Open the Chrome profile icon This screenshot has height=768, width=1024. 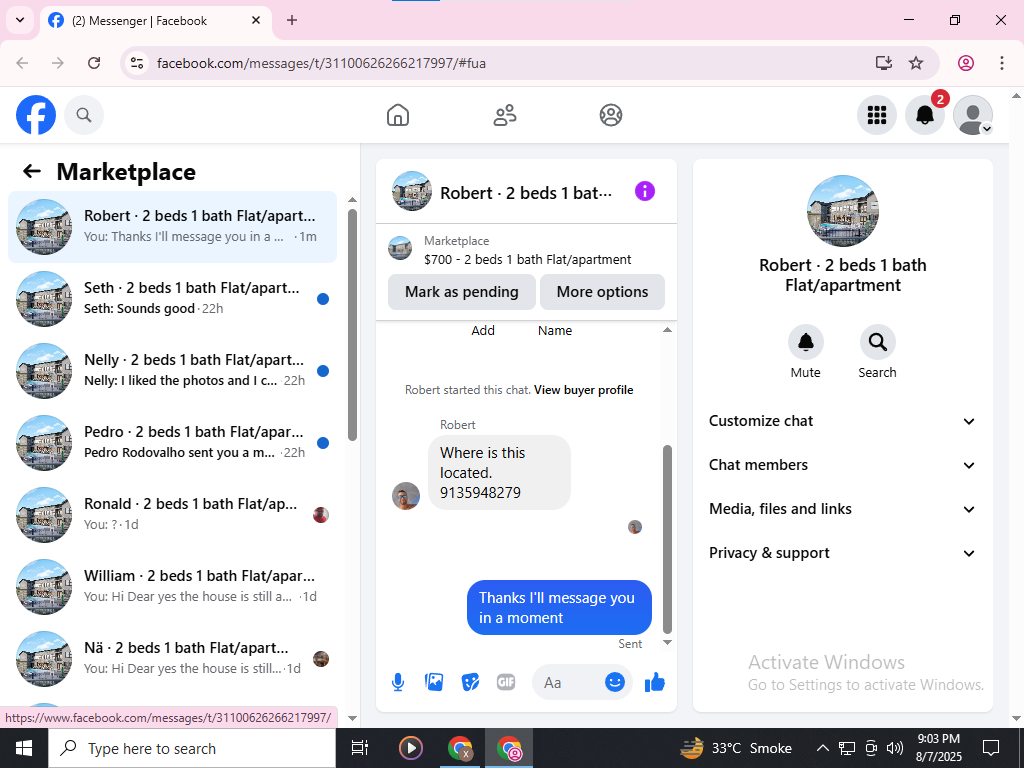click(966, 63)
